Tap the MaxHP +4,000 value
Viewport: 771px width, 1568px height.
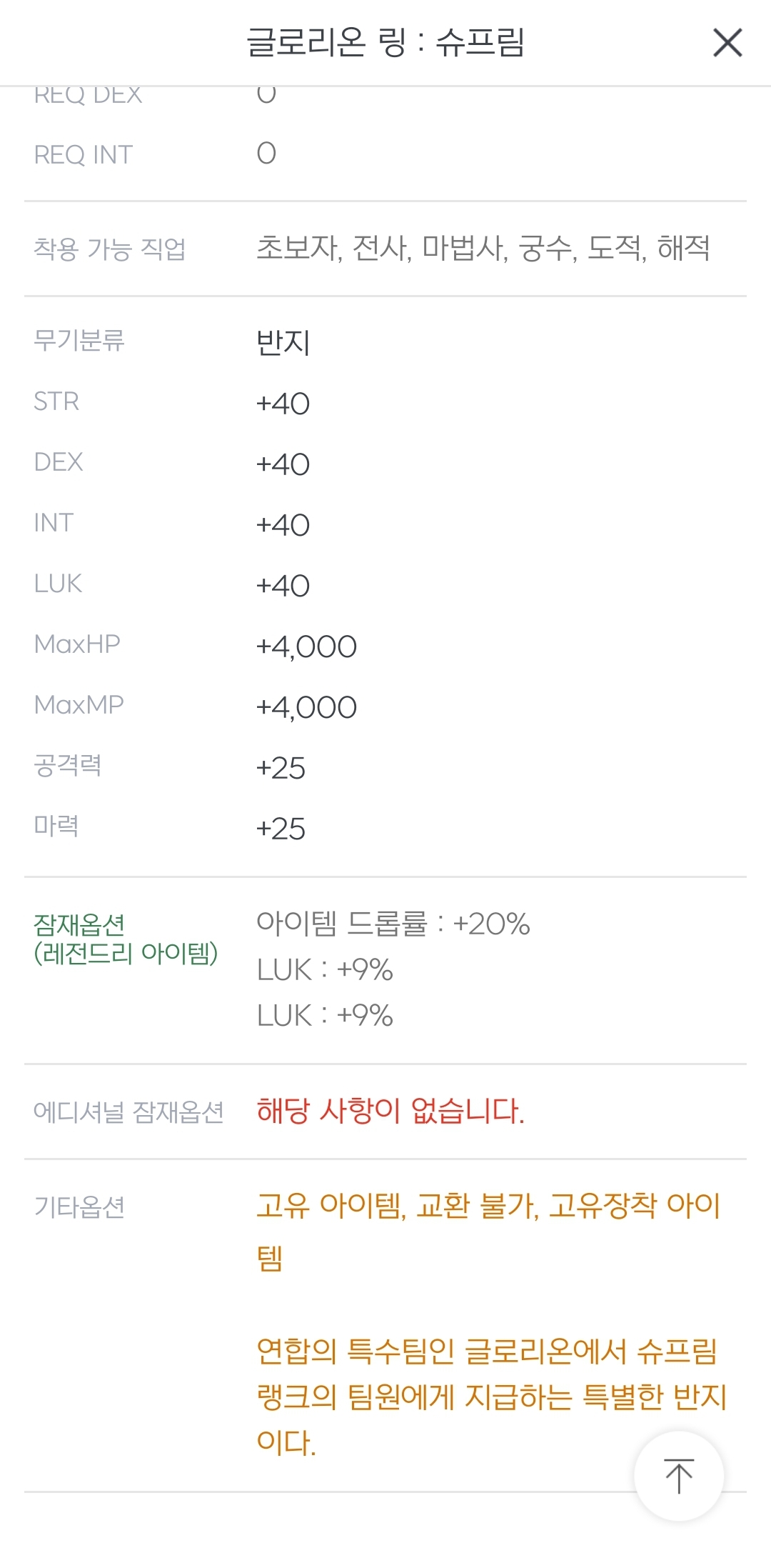coord(306,646)
